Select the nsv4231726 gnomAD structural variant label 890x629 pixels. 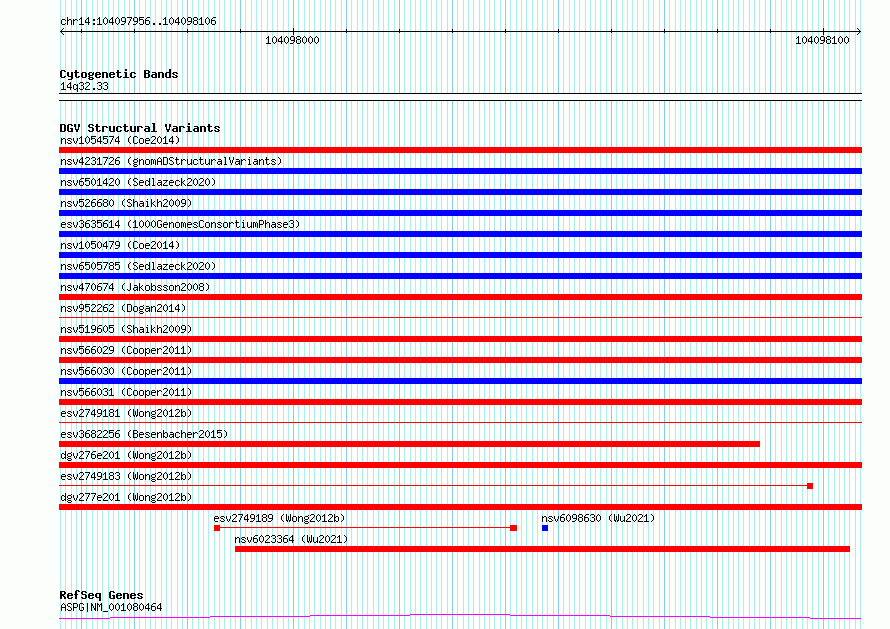[171, 161]
